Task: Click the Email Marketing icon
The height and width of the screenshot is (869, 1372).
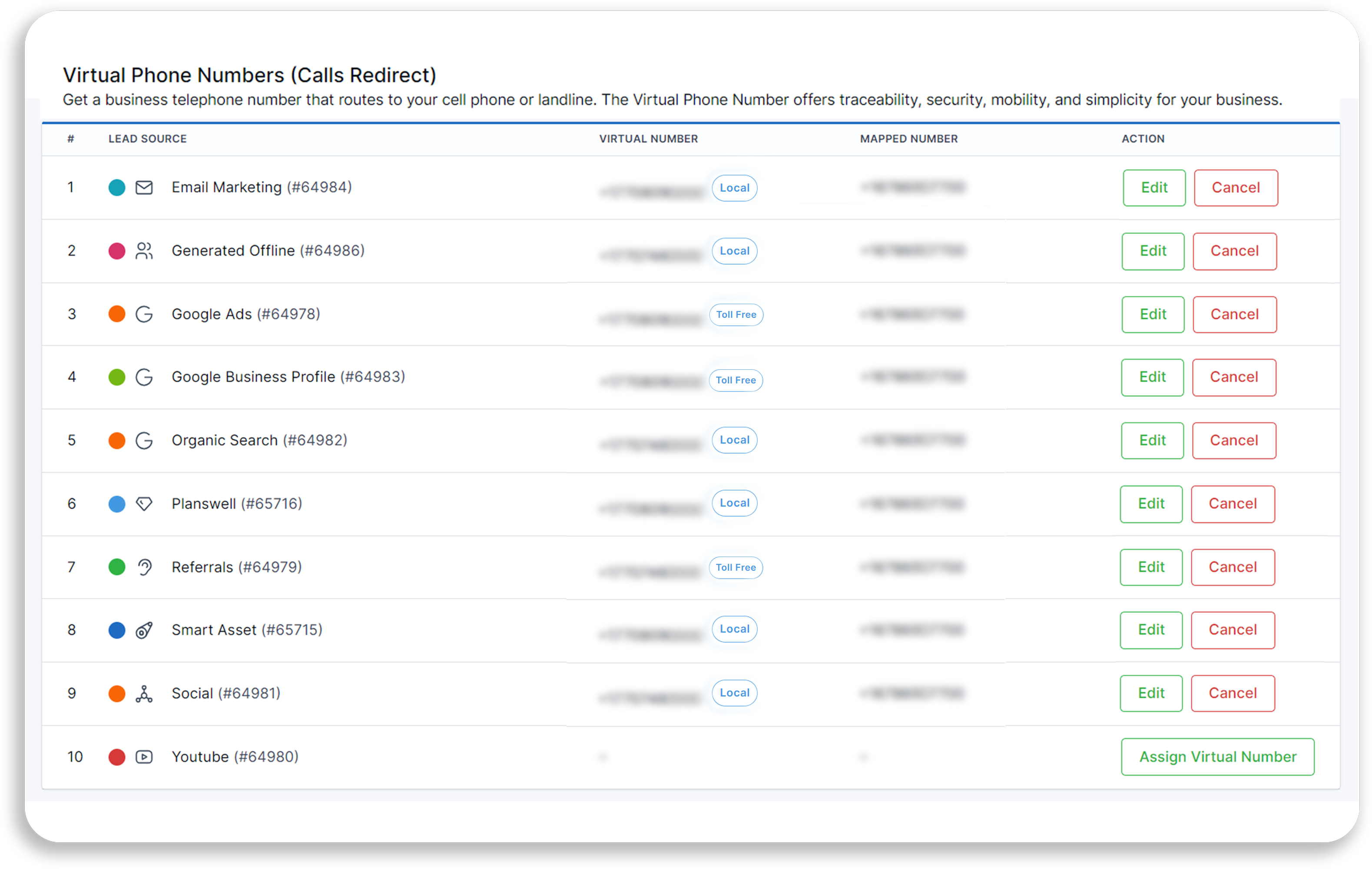Action: pyautogui.click(x=144, y=187)
